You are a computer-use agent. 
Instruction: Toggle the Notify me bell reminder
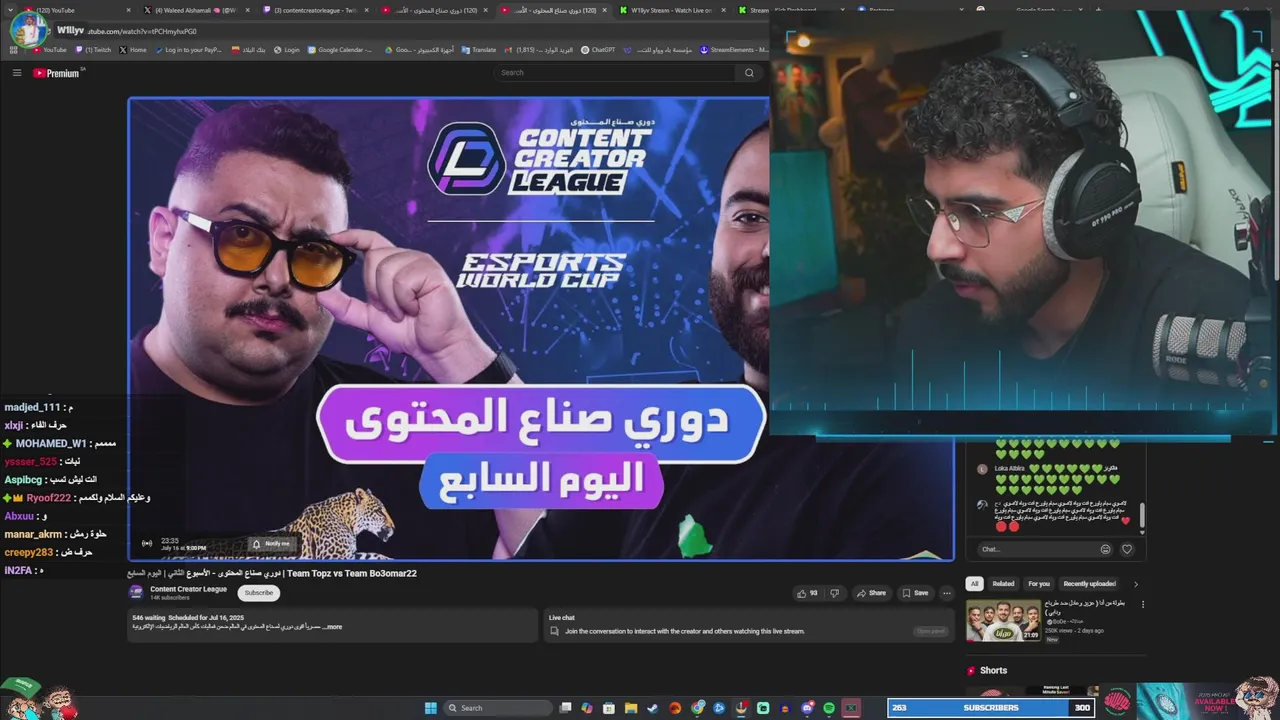tap(271, 544)
